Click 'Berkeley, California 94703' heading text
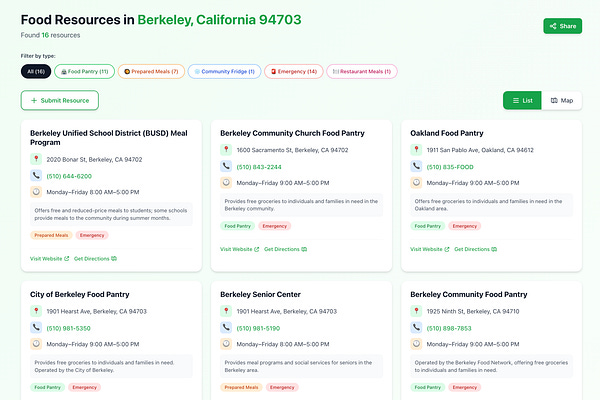The width and height of the screenshot is (600, 400). pos(219,20)
